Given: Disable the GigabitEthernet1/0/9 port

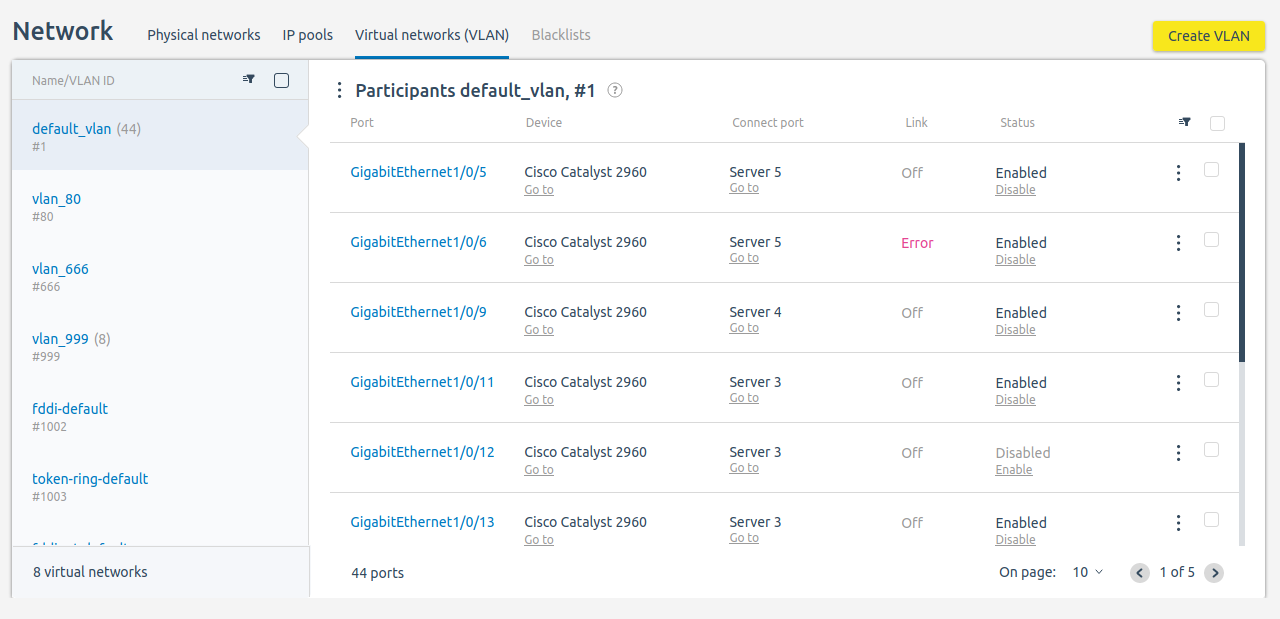Looking at the screenshot, I should pyautogui.click(x=1015, y=330).
